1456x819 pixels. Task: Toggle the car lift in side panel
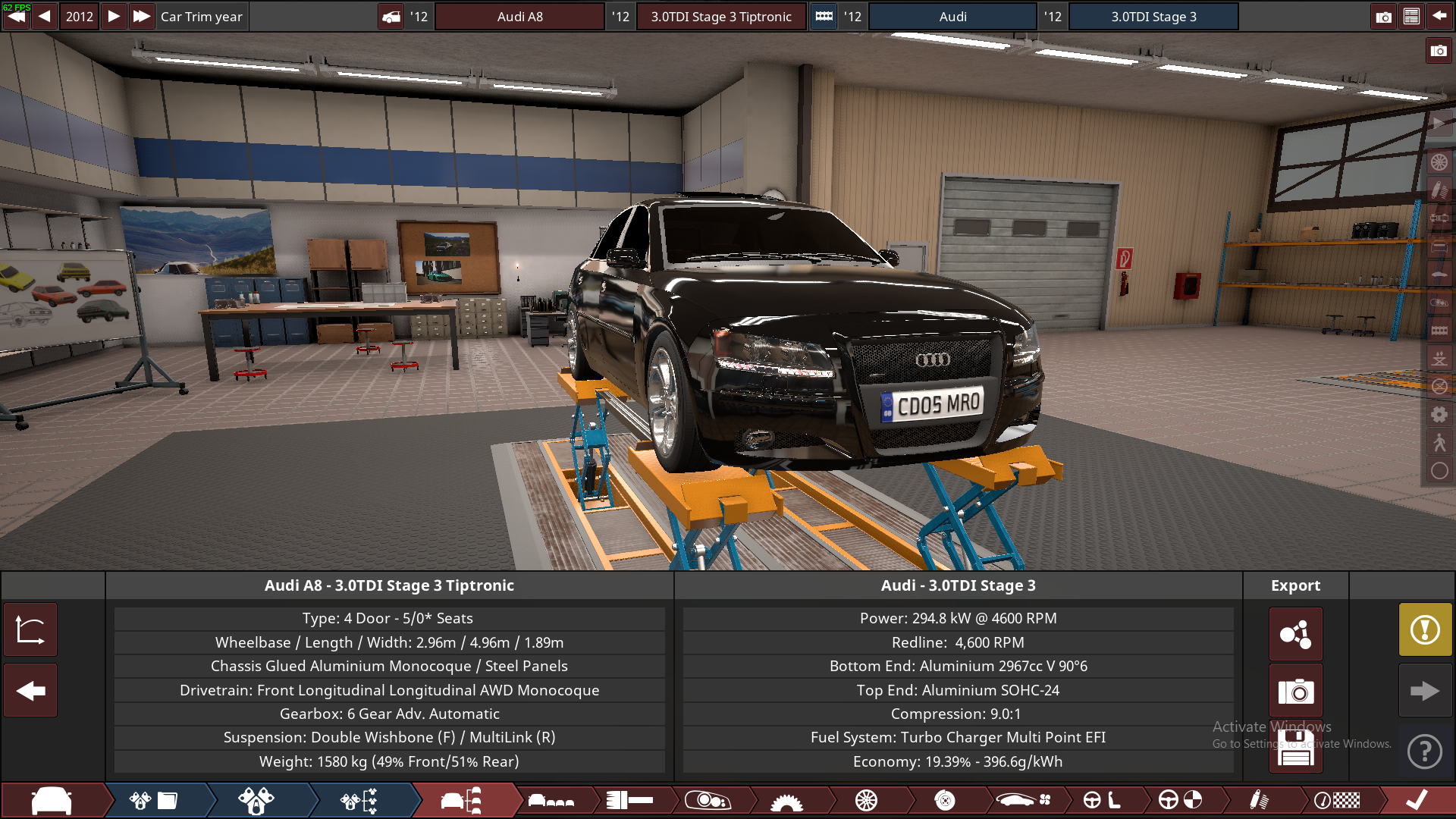pyautogui.click(x=1439, y=359)
